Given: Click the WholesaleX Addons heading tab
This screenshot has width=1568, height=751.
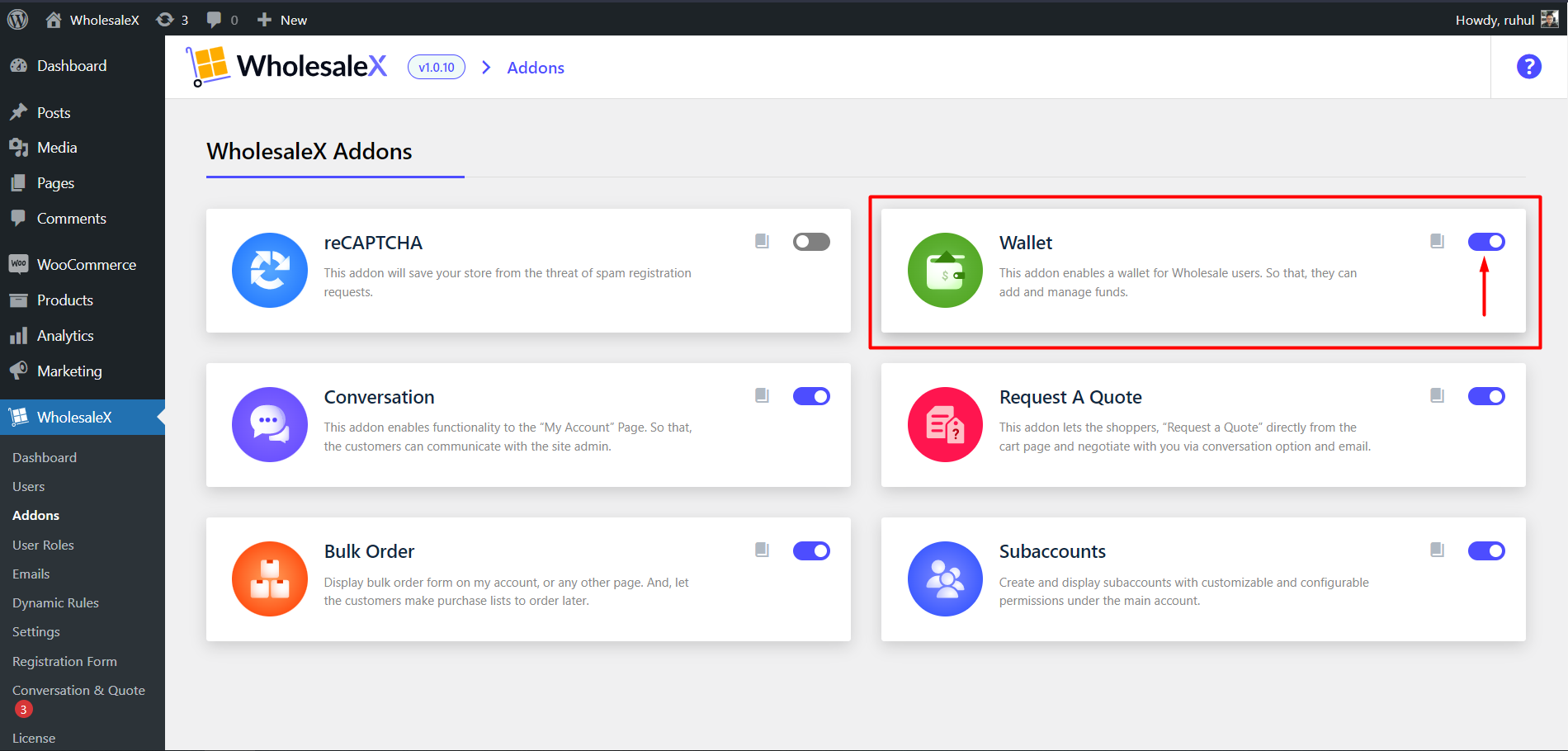Looking at the screenshot, I should coord(309,152).
